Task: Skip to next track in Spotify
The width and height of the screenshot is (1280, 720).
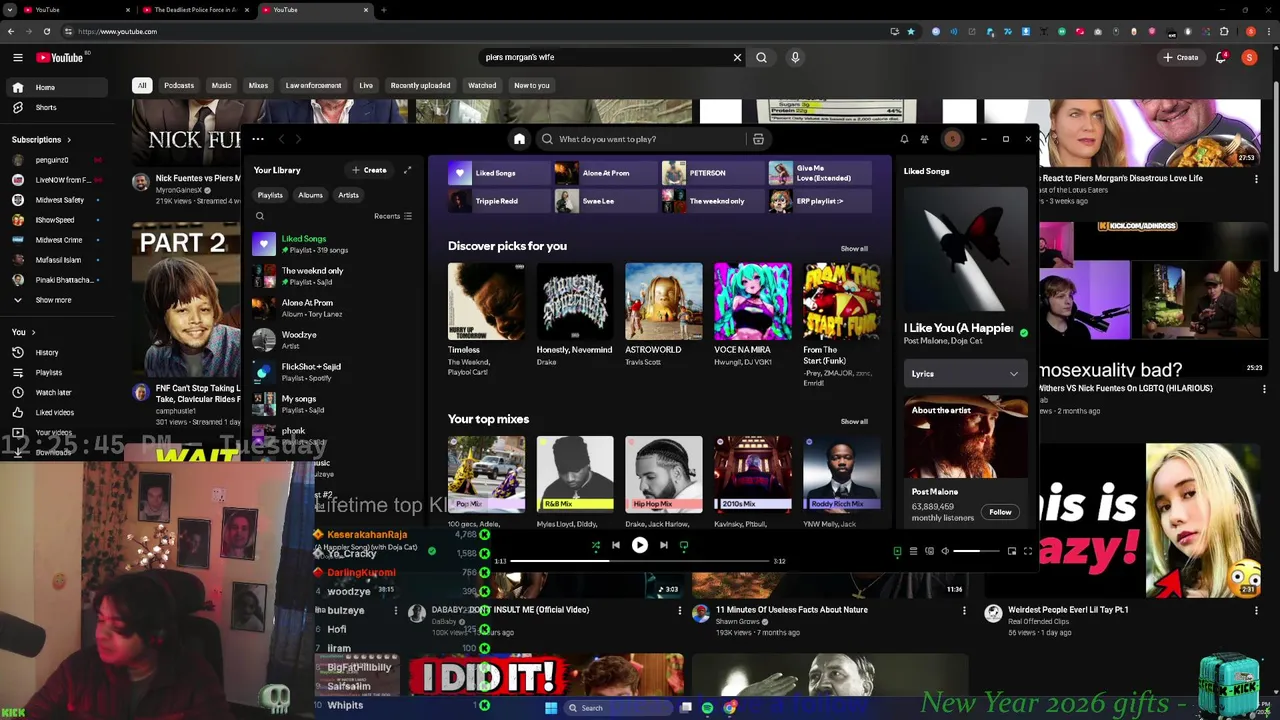Action: (x=663, y=545)
